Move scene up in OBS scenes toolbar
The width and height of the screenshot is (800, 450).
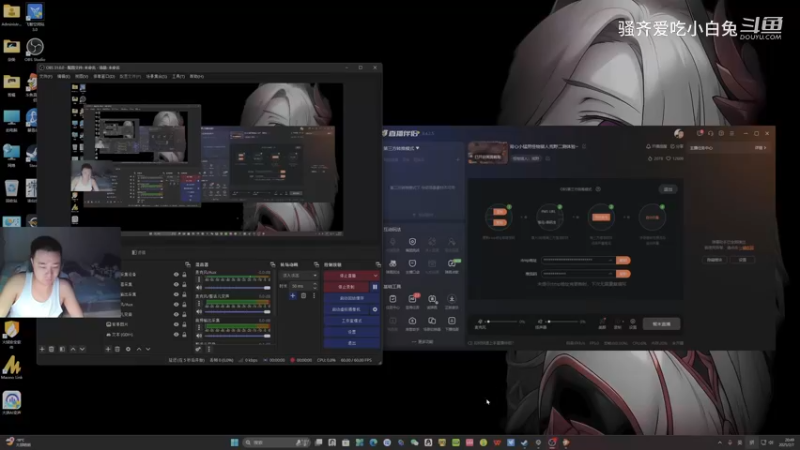(73, 349)
